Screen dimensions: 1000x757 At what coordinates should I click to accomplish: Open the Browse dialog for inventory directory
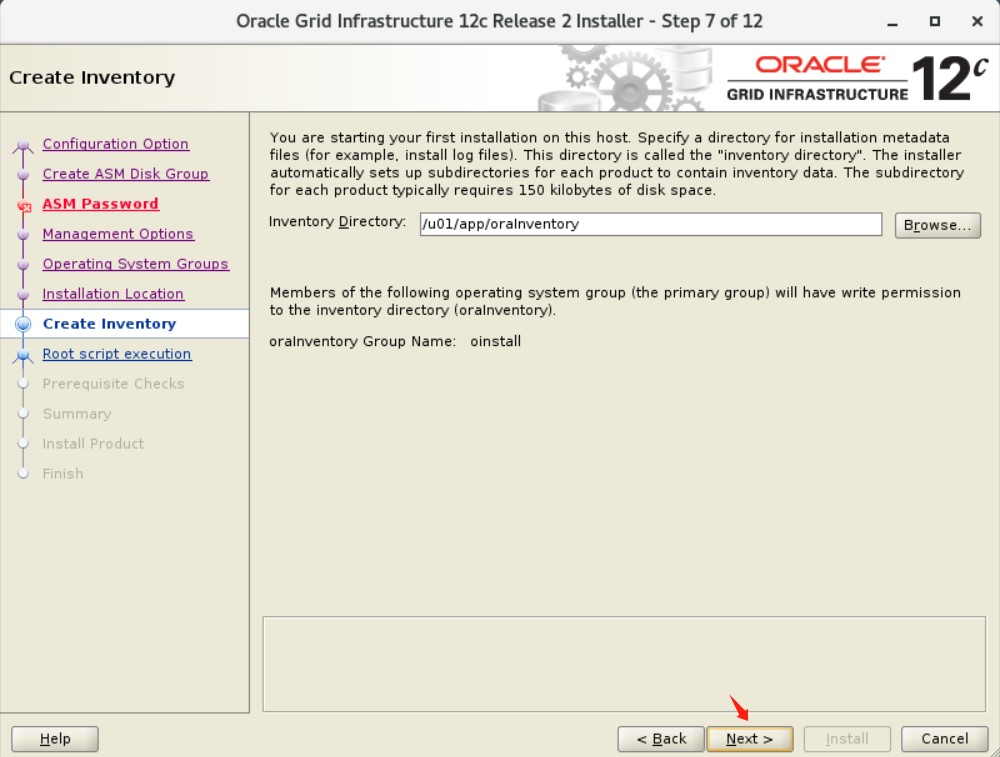click(x=937, y=225)
